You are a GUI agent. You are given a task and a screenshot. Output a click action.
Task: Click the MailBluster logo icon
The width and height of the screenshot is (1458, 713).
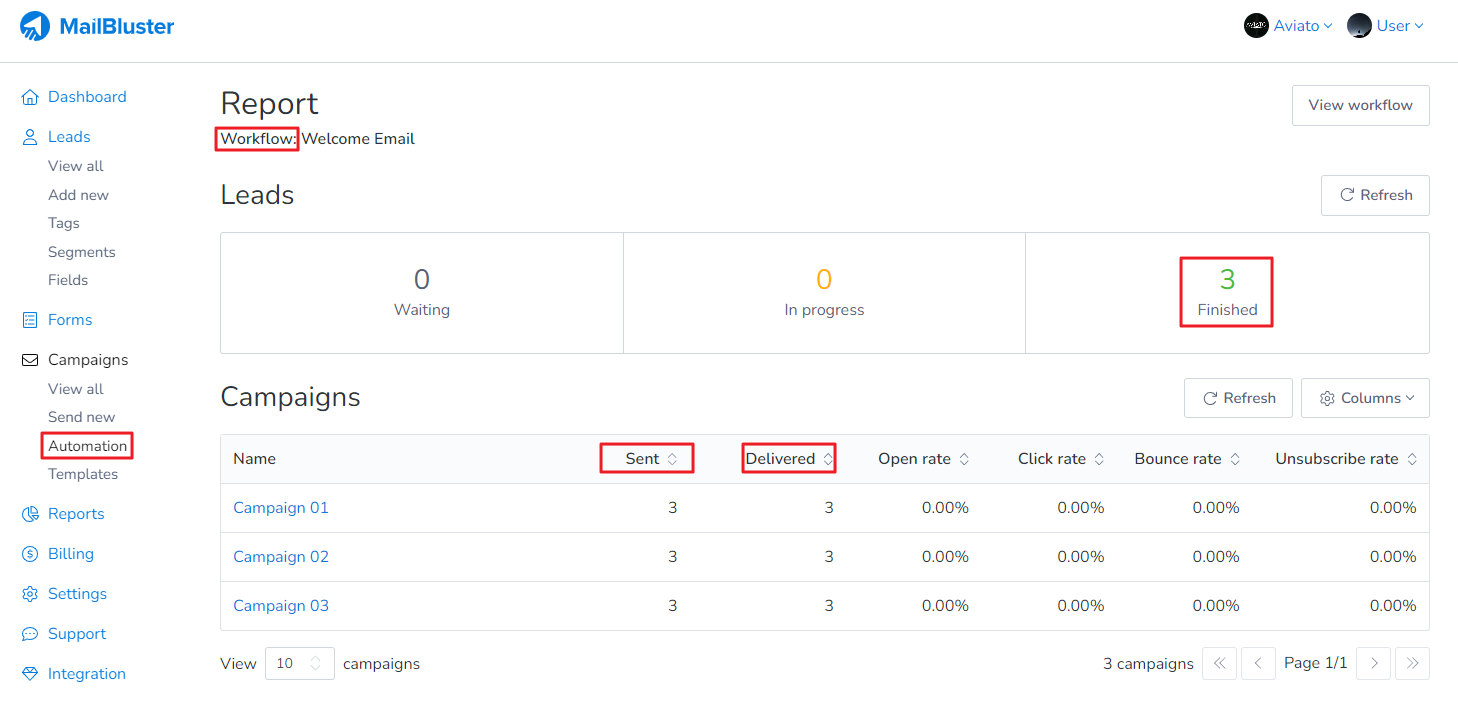[x=35, y=26]
